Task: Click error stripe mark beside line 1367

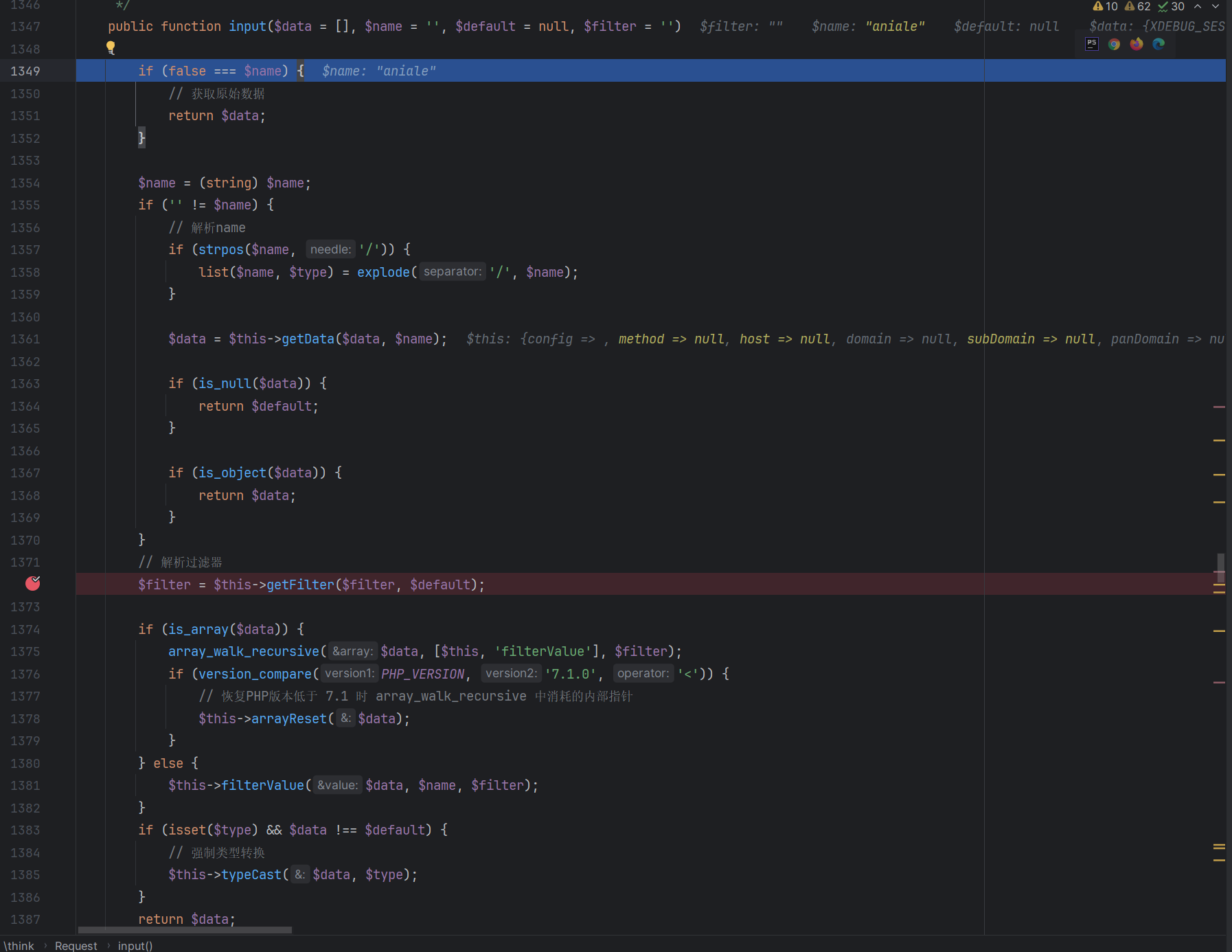Action: tap(1220, 474)
